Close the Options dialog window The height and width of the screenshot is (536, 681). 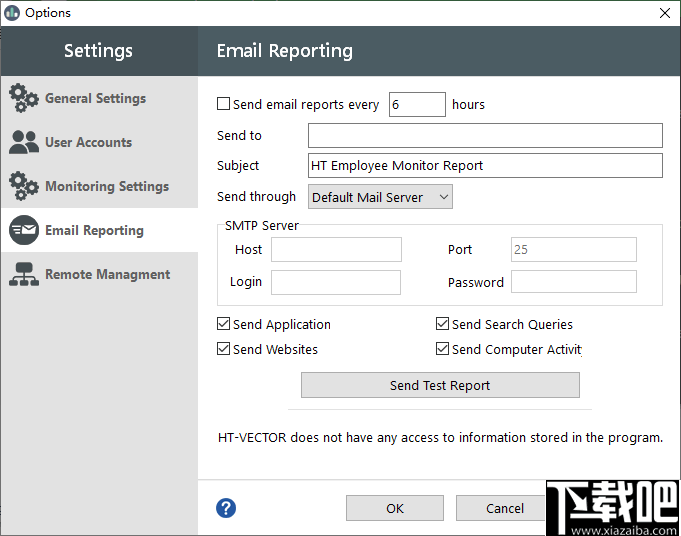pos(664,13)
